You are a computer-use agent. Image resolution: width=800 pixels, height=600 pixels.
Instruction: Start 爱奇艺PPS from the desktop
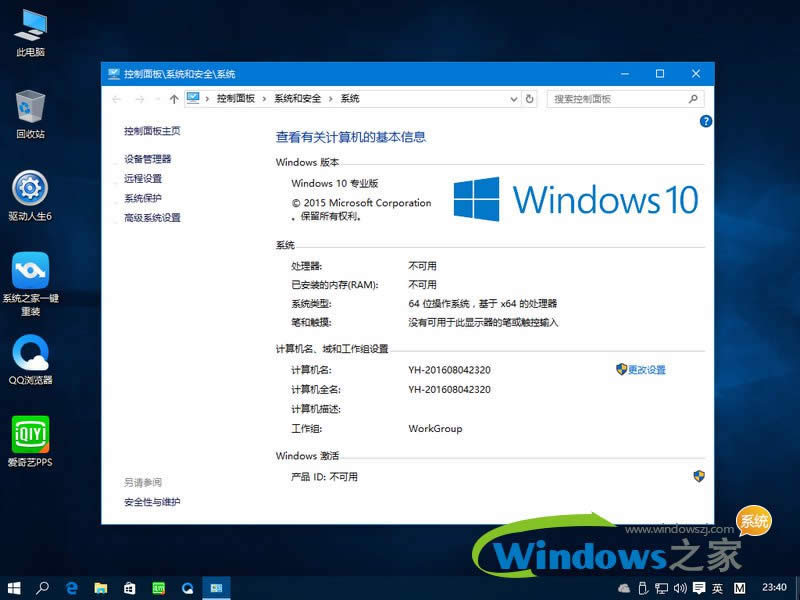pos(29,438)
